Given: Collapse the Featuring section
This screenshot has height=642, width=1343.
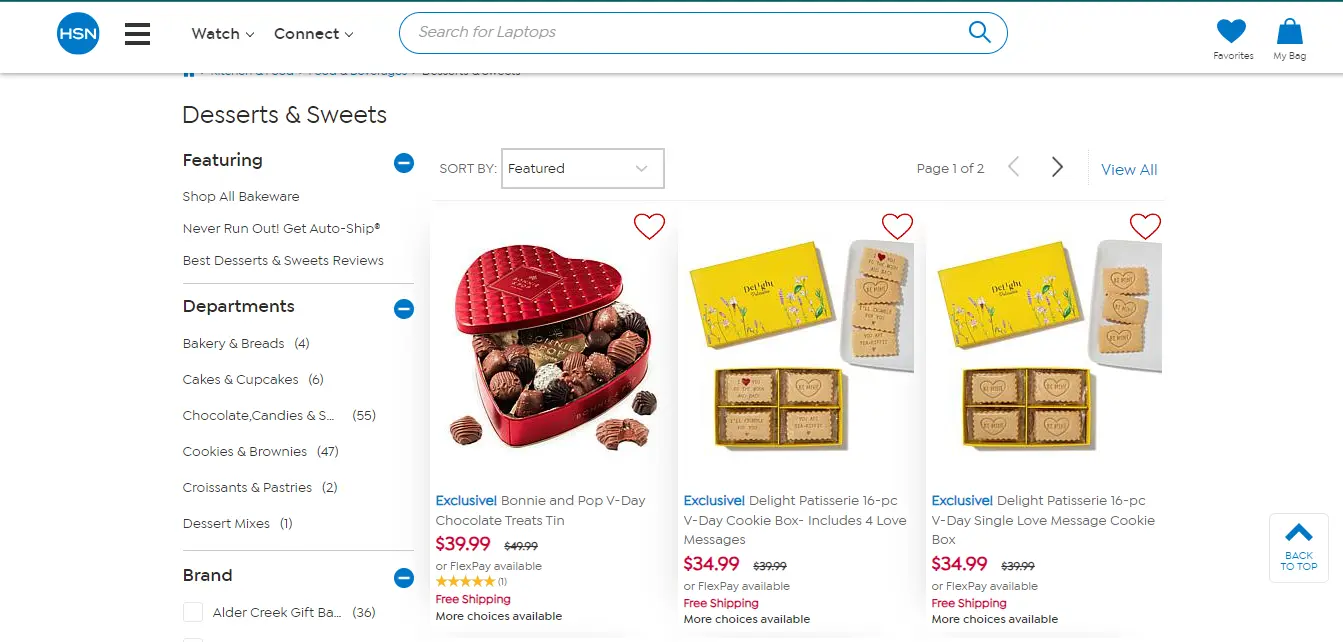Looking at the screenshot, I should [404, 162].
